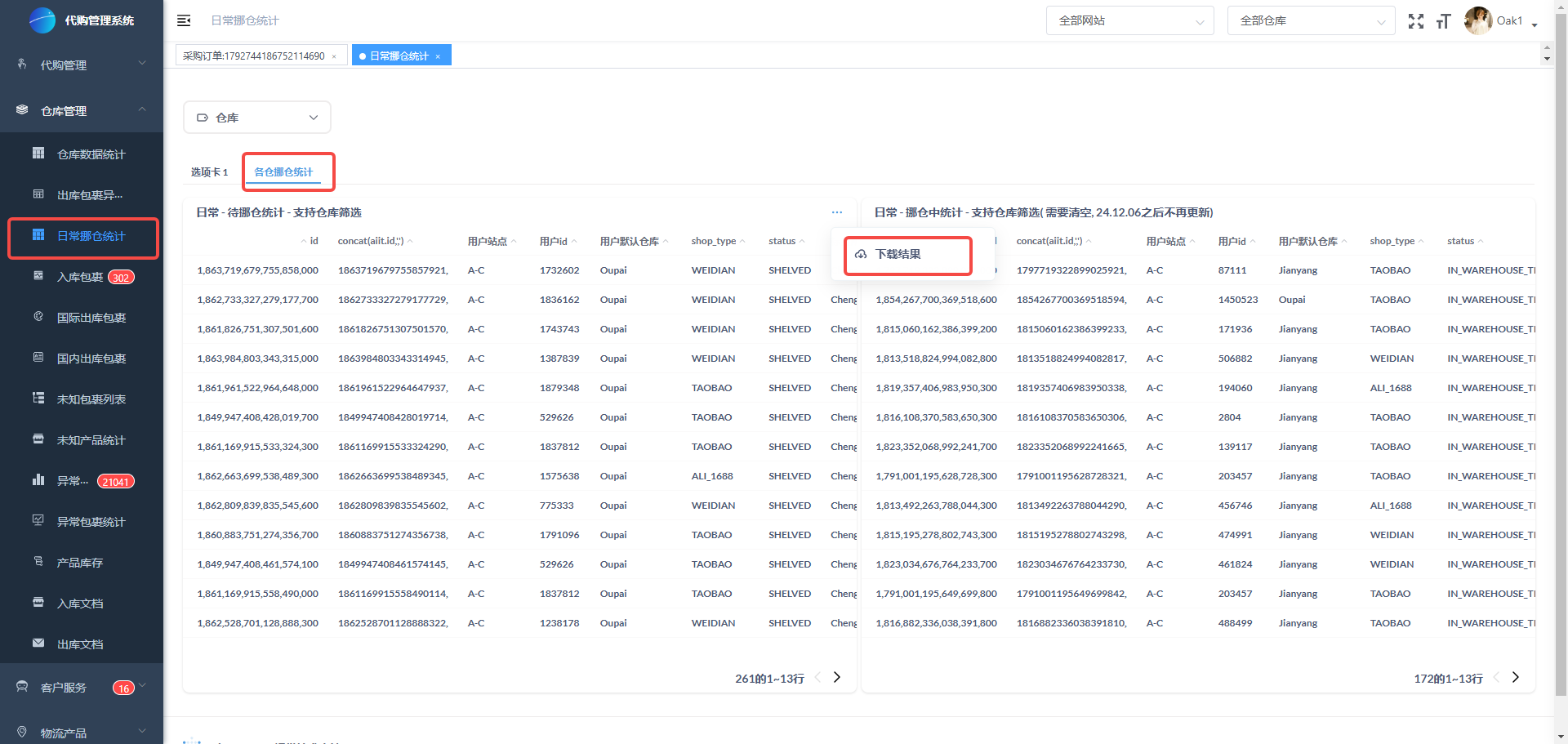Collapse the sidebar with hamburger icon

[x=184, y=20]
